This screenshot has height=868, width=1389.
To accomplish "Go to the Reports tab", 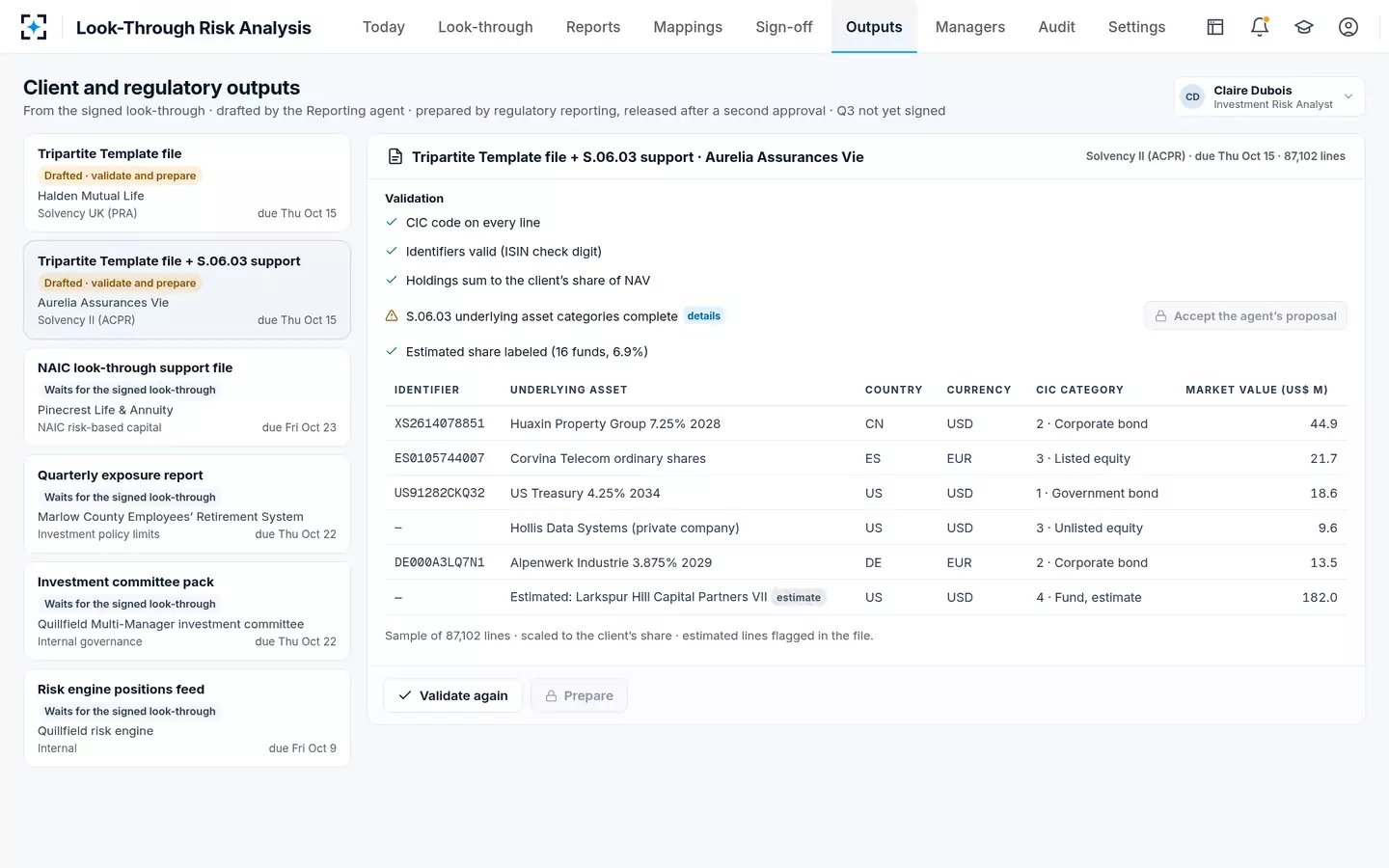I will (x=593, y=27).
